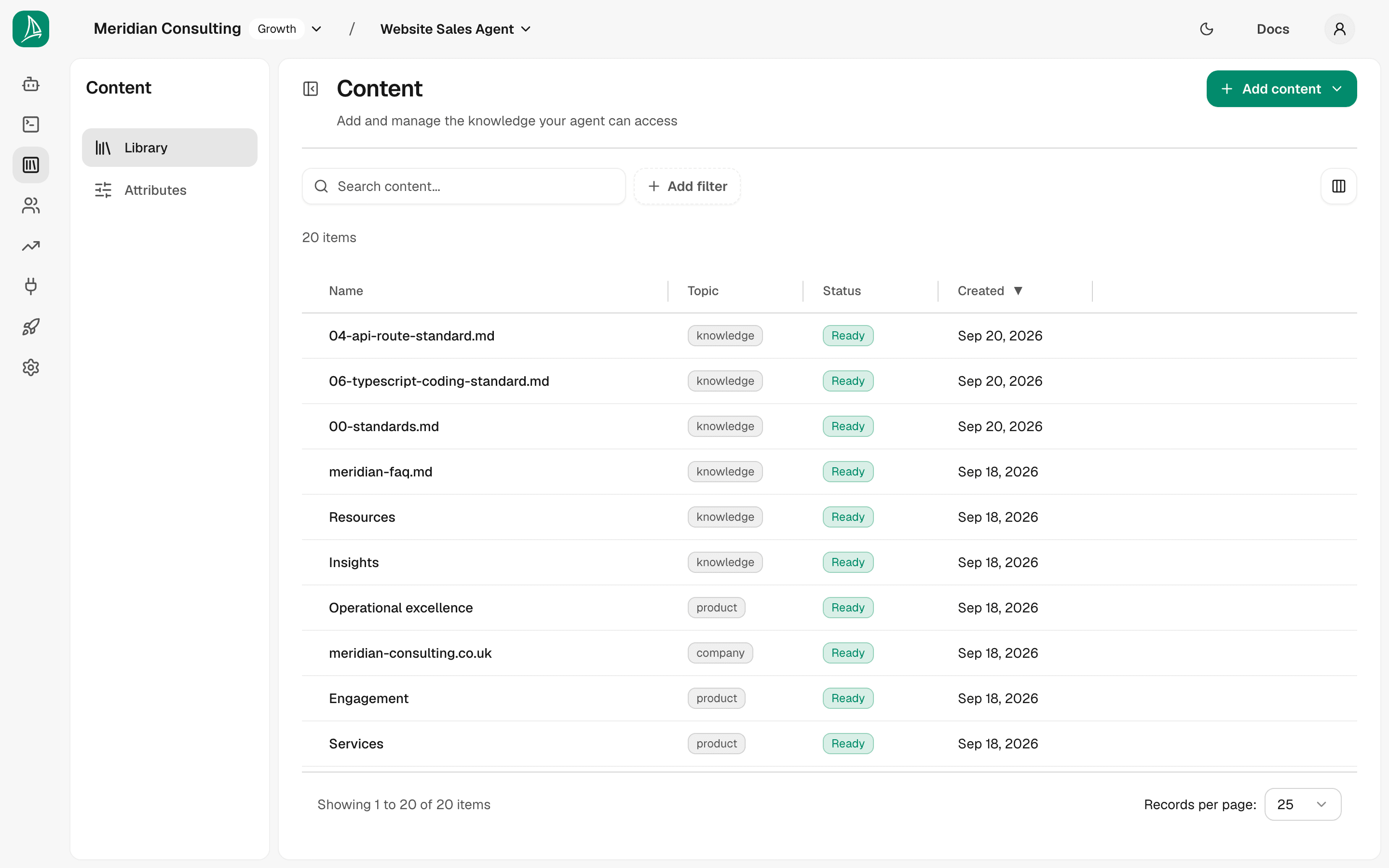Image resolution: width=1389 pixels, height=868 pixels.
Task: Open the Add content dropdown button
Action: [1281, 89]
